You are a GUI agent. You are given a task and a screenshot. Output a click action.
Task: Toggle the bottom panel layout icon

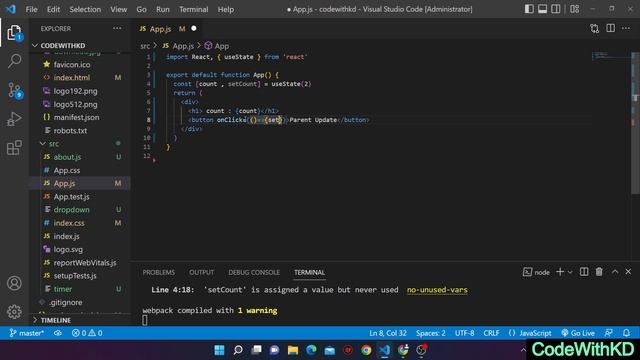pyautogui.click(x=542, y=9)
